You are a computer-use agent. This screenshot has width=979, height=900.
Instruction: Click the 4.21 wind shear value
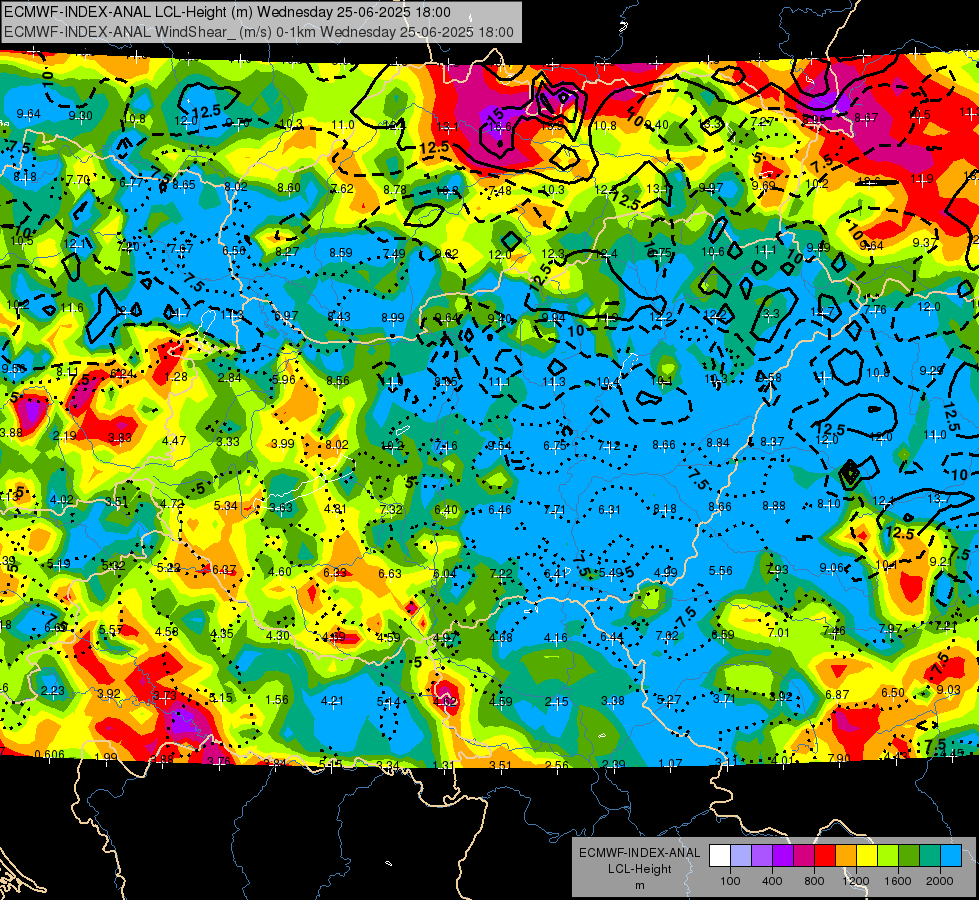332,701
